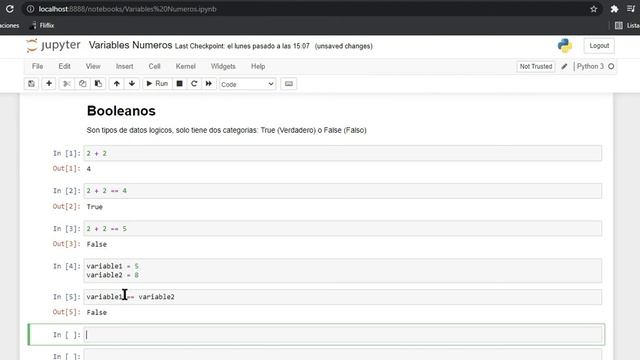Click the Jupyter logo

pos(53,45)
